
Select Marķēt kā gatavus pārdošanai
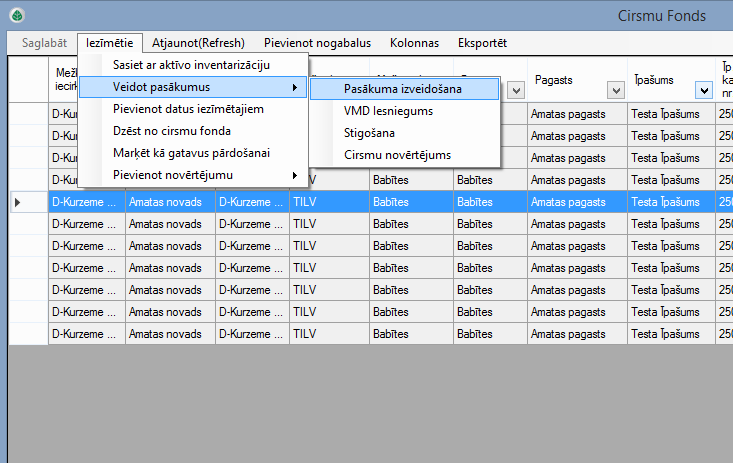click(x=193, y=153)
